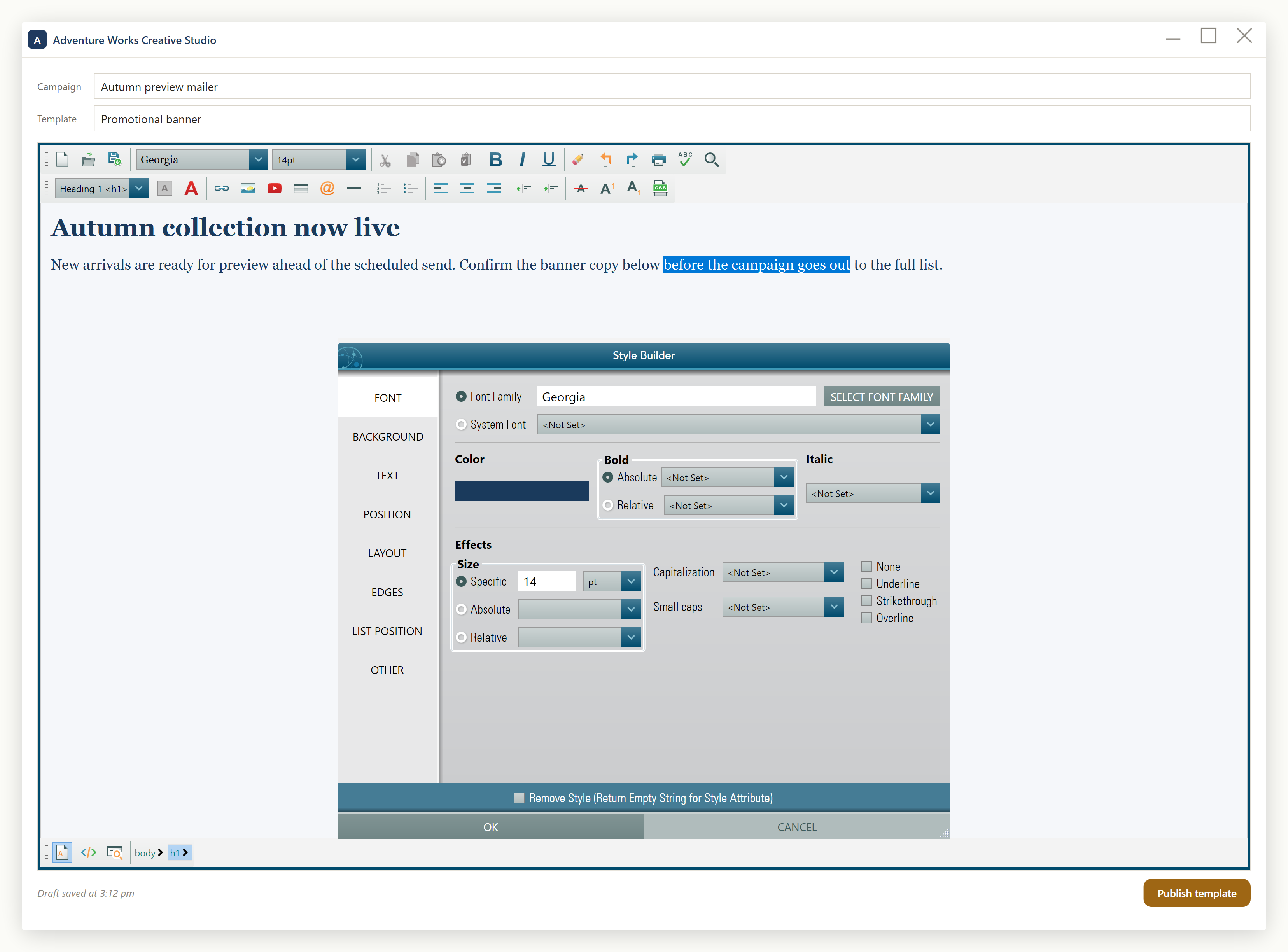Open the POSITION tab
The image size is (1288, 952).
point(388,514)
